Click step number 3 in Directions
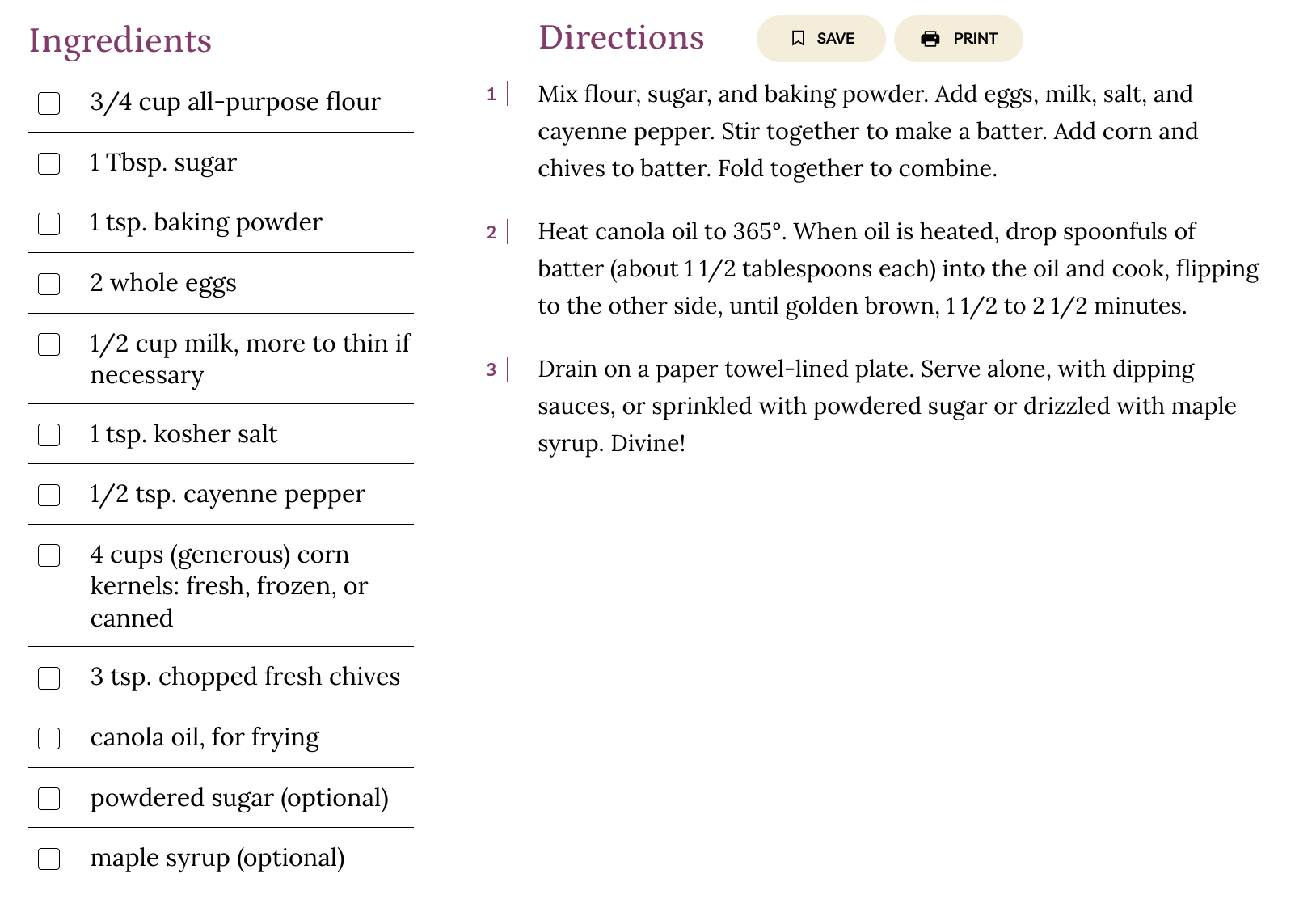Image resolution: width=1316 pixels, height=920 pixels. (x=491, y=370)
